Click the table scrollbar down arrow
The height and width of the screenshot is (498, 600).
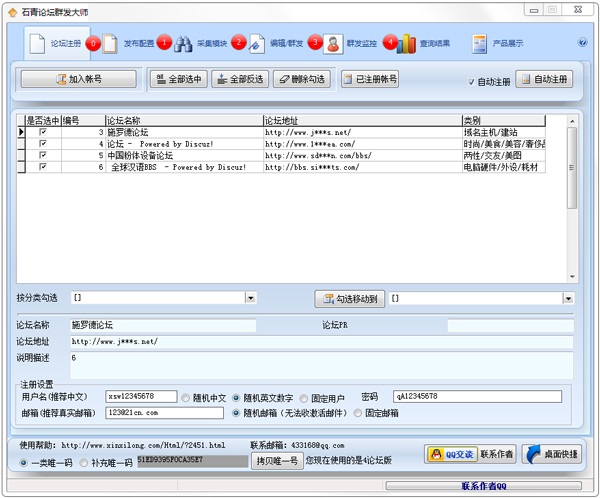[572, 277]
